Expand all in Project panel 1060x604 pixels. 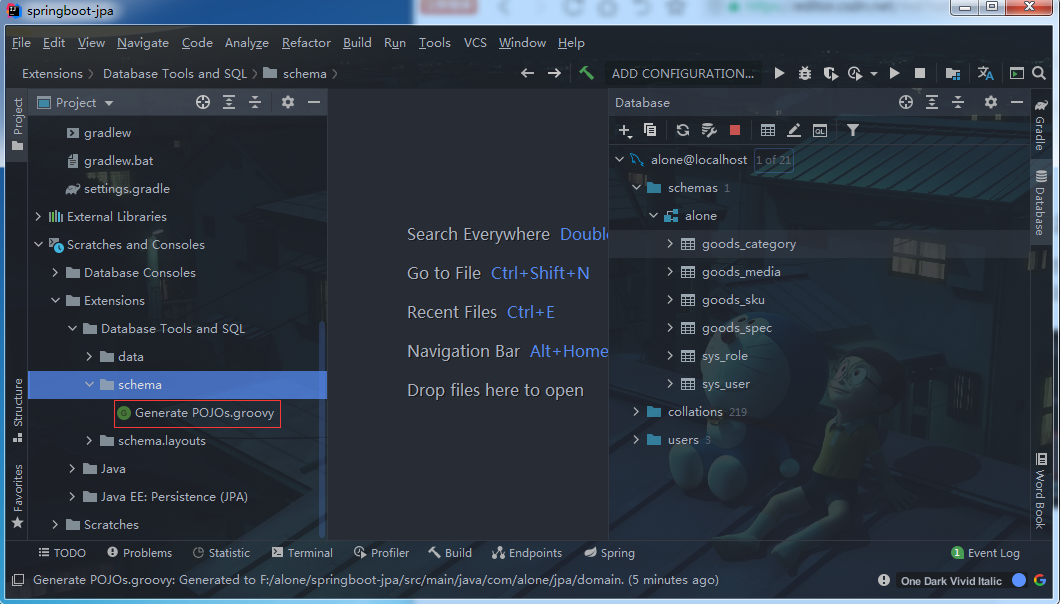point(229,102)
